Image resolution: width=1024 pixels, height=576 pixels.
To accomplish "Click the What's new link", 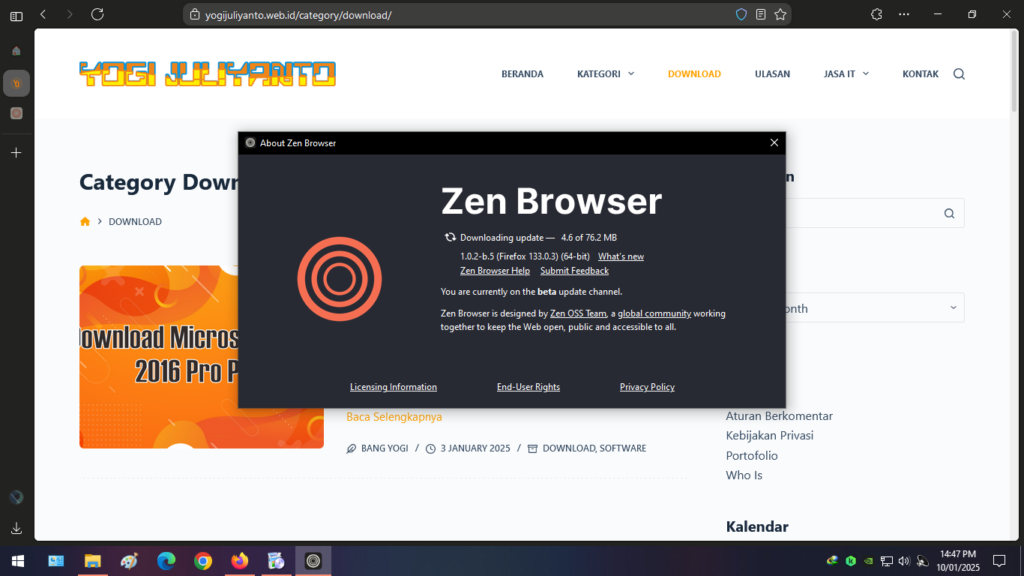I will [x=620, y=257].
